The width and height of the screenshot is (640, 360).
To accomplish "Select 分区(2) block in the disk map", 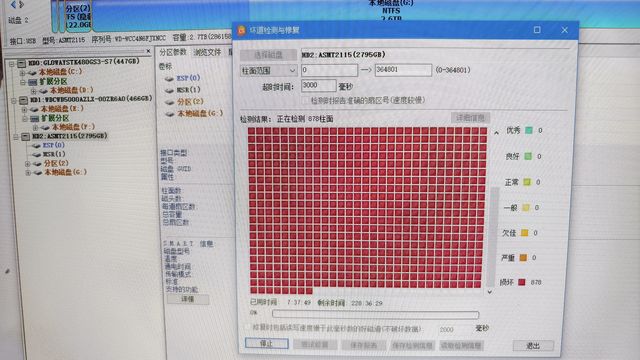I will 78,16.
